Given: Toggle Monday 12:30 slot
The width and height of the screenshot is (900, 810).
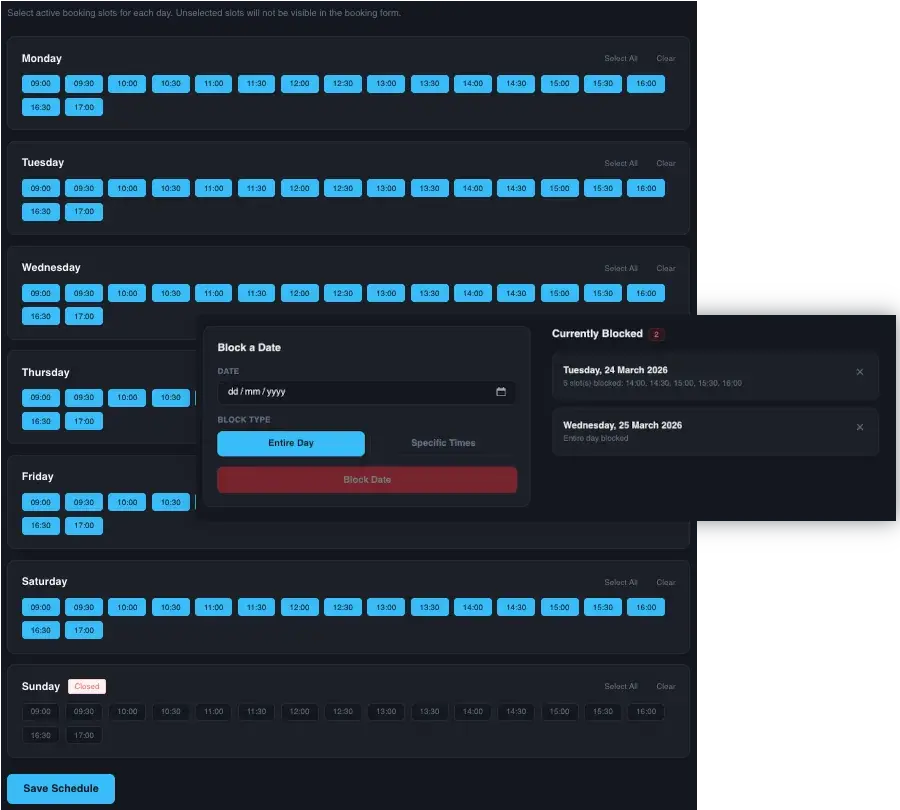Looking at the screenshot, I should 343,84.
